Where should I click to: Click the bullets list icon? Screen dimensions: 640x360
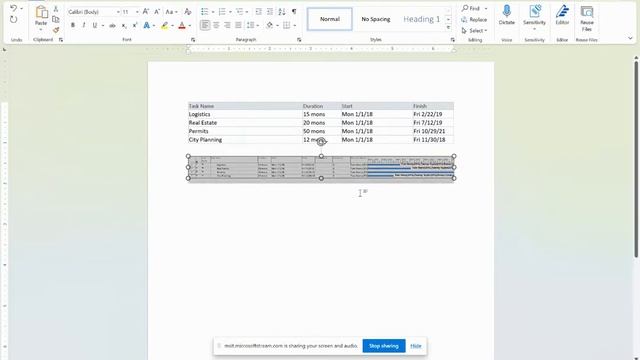pos(205,12)
